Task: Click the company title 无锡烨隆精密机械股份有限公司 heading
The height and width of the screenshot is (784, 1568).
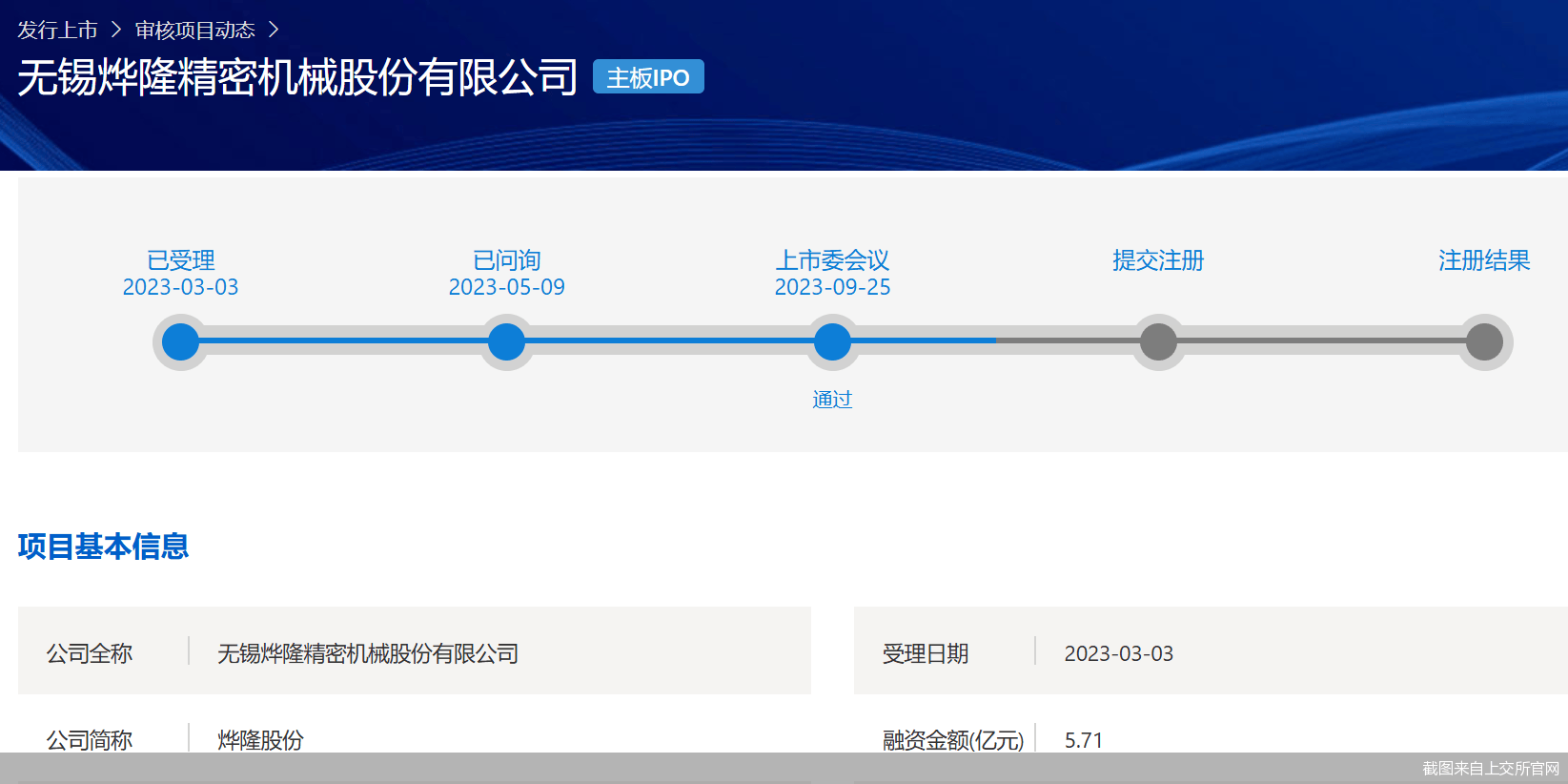Action: tap(297, 77)
